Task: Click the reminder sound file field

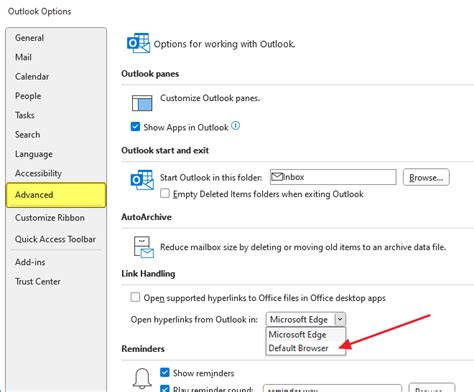Action: tap(332, 389)
